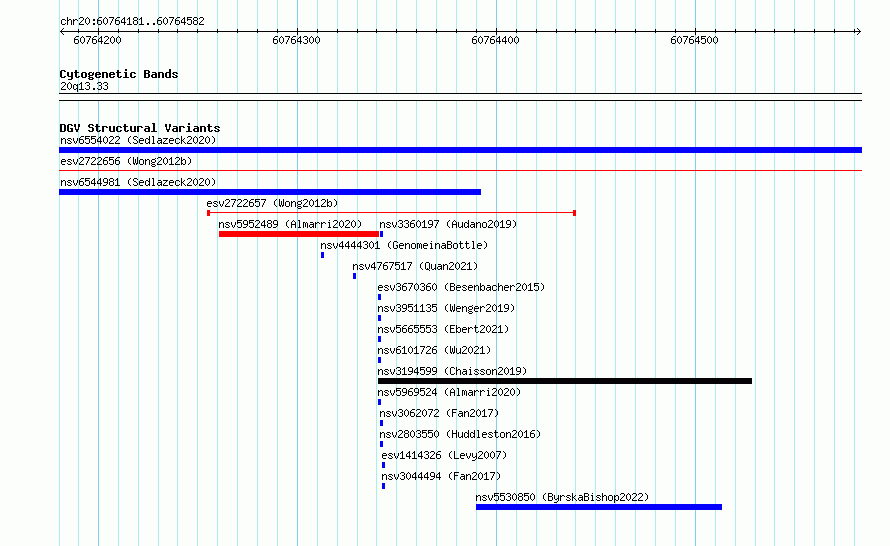
Task: Click the thin red esv2722656 line
Action: tap(460, 170)
